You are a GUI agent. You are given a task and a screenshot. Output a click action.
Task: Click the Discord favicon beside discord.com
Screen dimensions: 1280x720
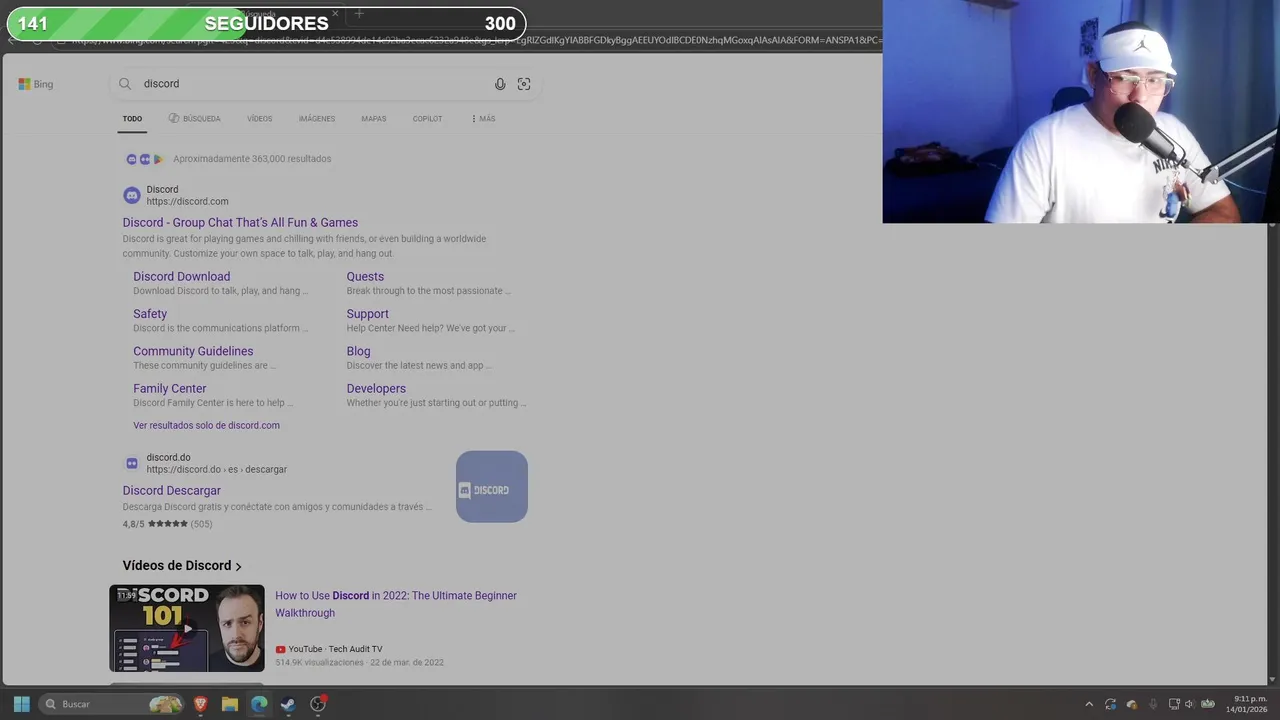(x=132, y=195)
